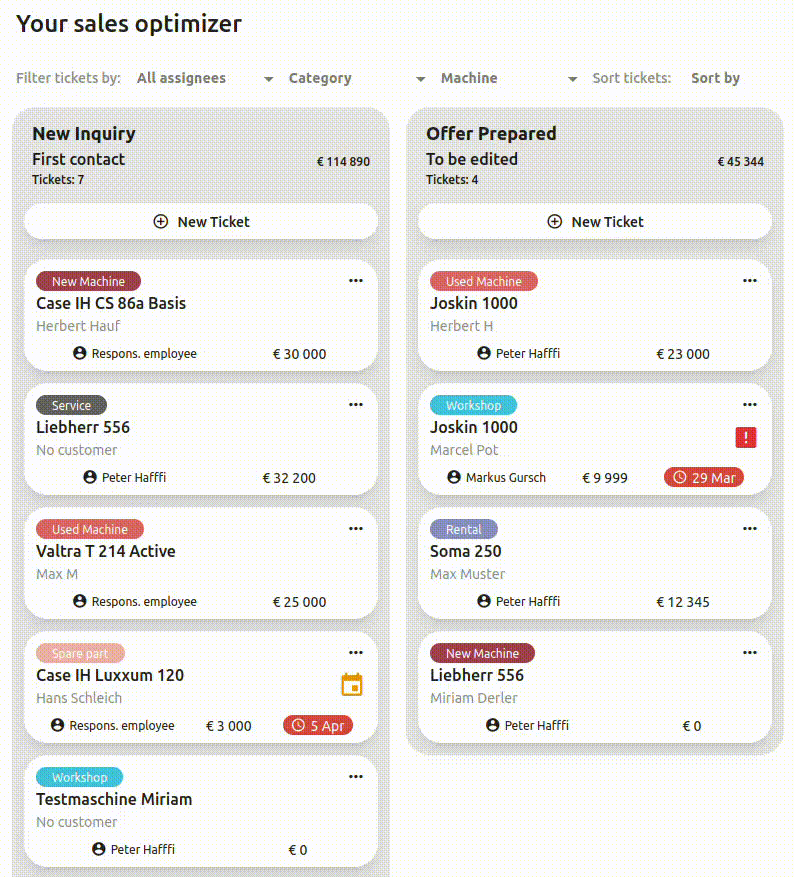This screenshot has width=794, height=877.
Task: Open the Liebherr 556 Service ticket title
Action: point(83,427)
